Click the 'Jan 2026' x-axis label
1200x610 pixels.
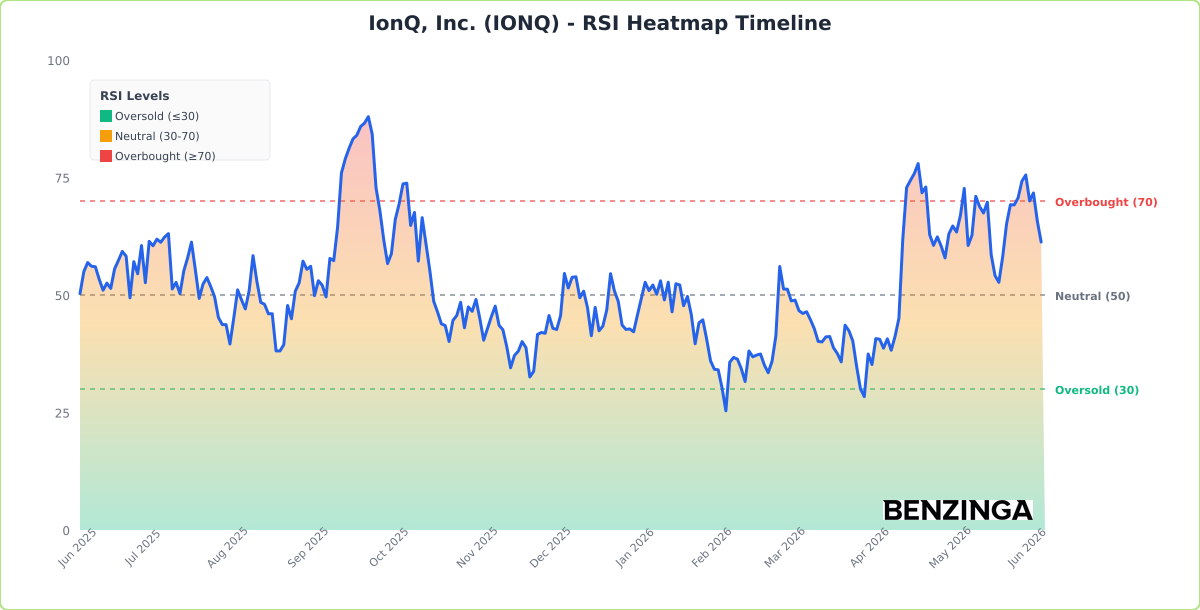[x=634, y=548]
